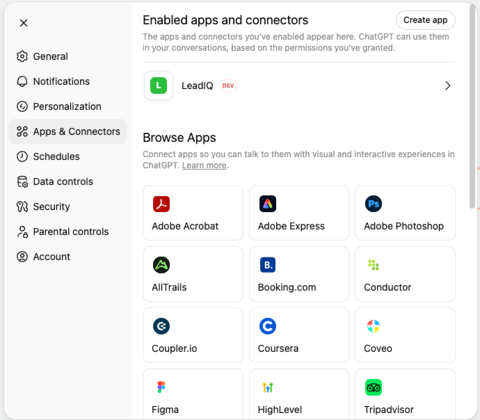Expand LeadIQ details with the chevron
Image resolution: width=480 pixels, height=420 pixels.
pos(448,86)
